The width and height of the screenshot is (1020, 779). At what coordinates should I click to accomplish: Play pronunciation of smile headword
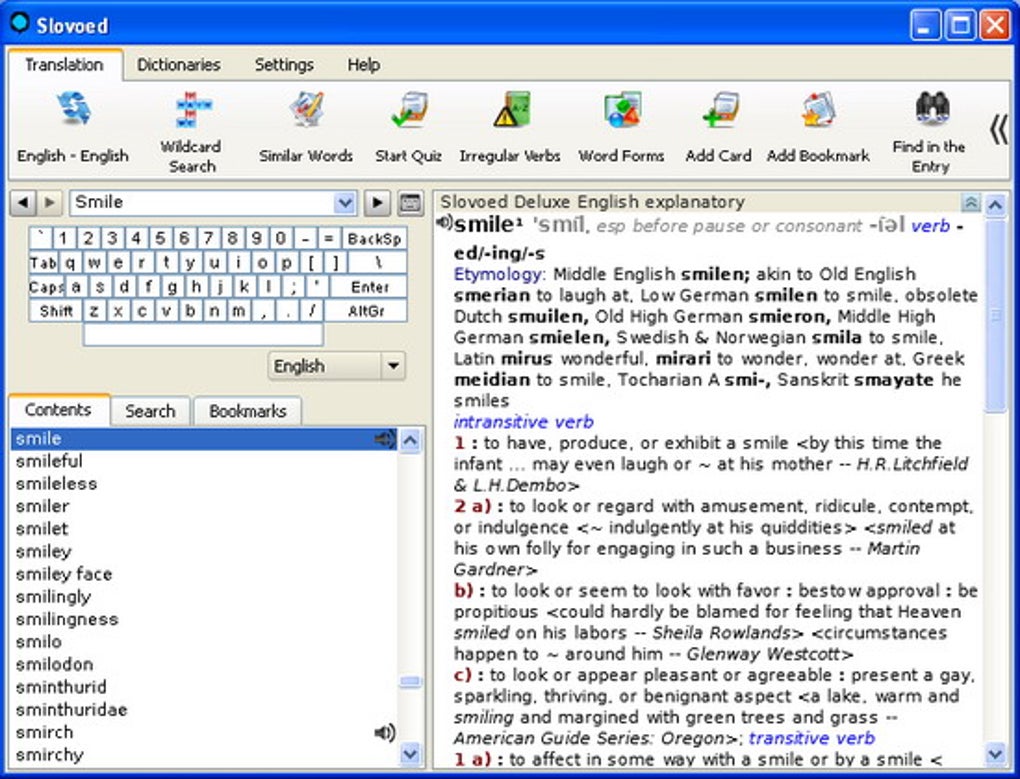(444, 223)
